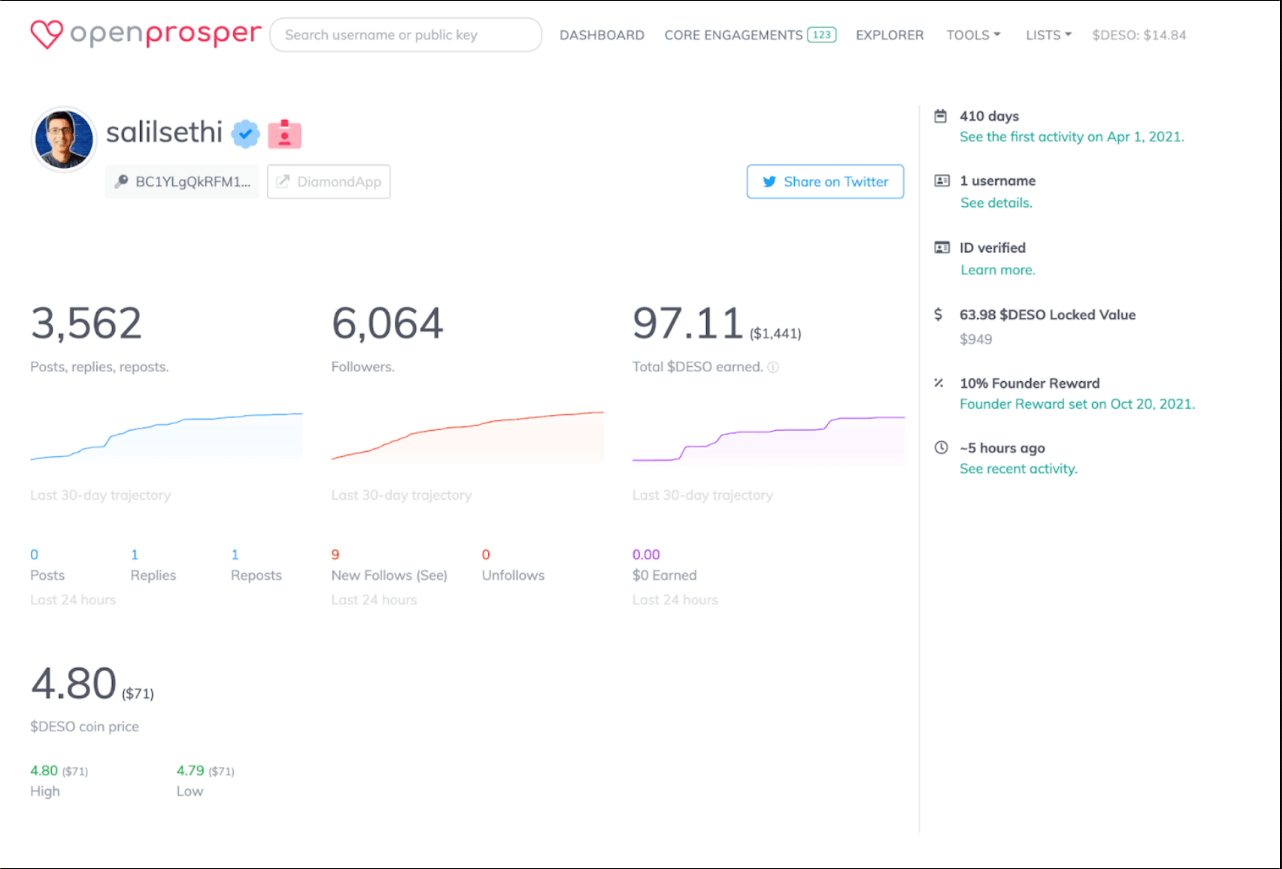Open Core Engagements in the navigation
This screenshot has width=1282, height=869.
(x=749, y=35)
